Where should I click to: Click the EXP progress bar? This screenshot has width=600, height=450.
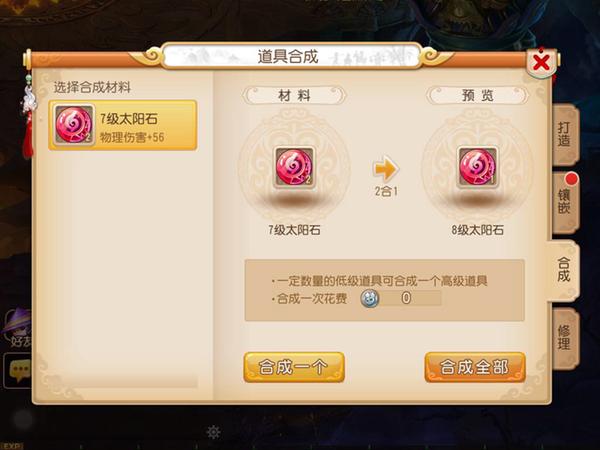pyautogui.click(x=300, y=446)
